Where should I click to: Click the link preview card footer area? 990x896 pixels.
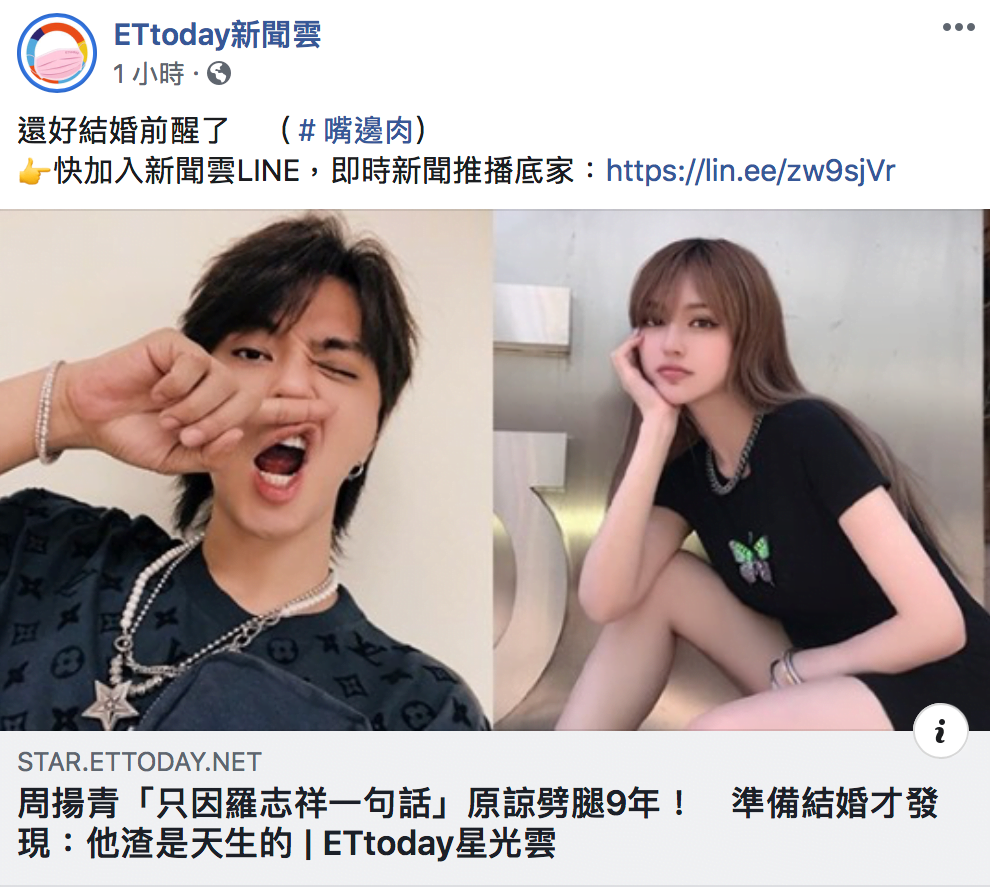click(495, 808)
